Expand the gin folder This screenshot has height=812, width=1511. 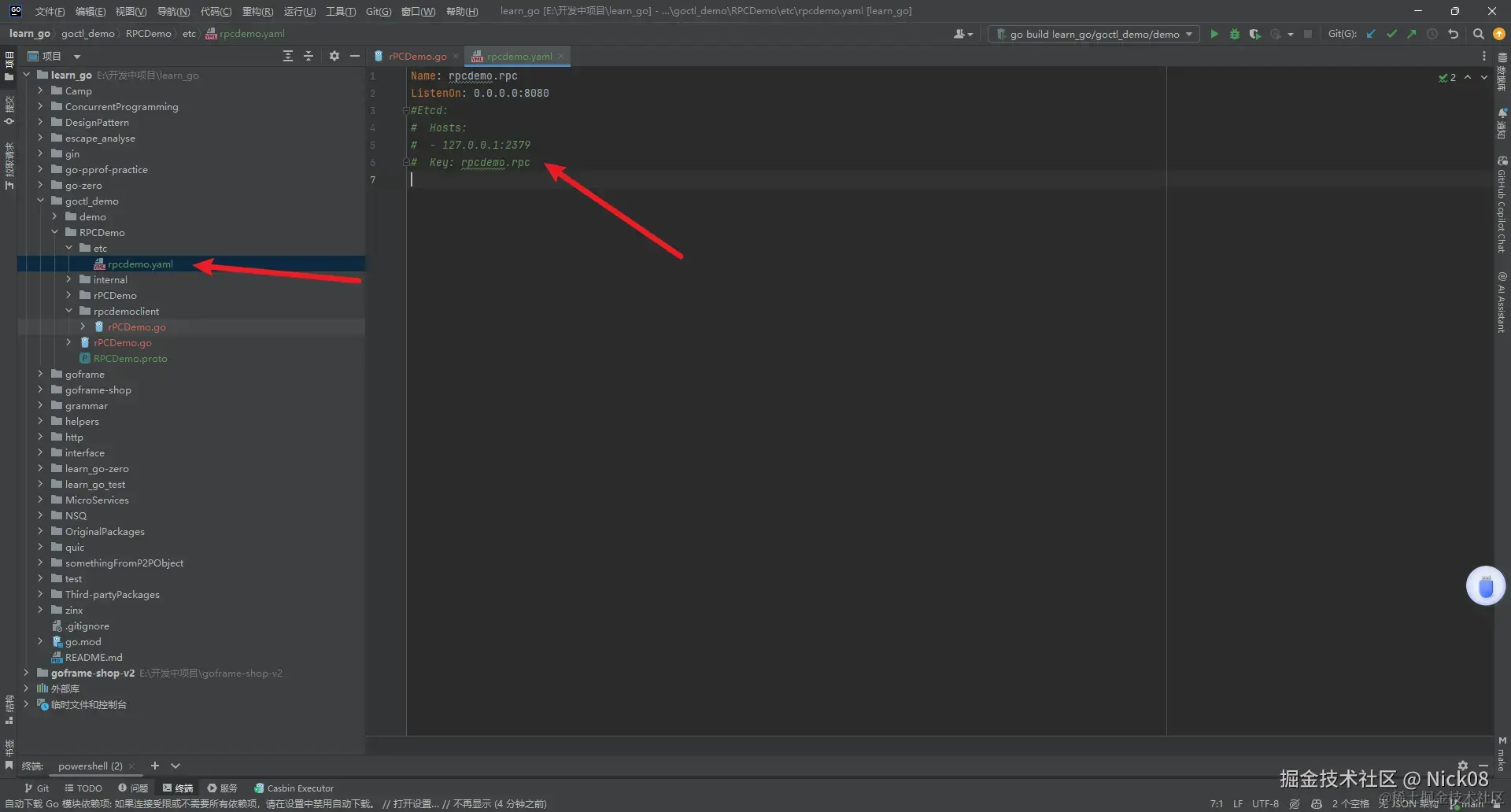click(40, 153)
